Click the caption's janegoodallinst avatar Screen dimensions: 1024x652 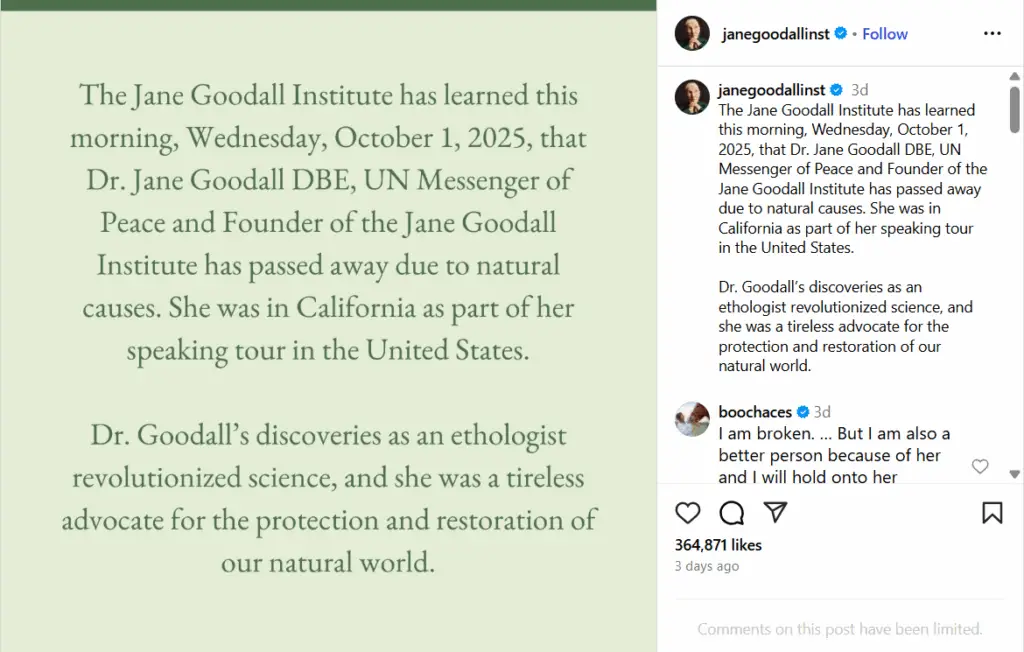click(x=692, y=97)
